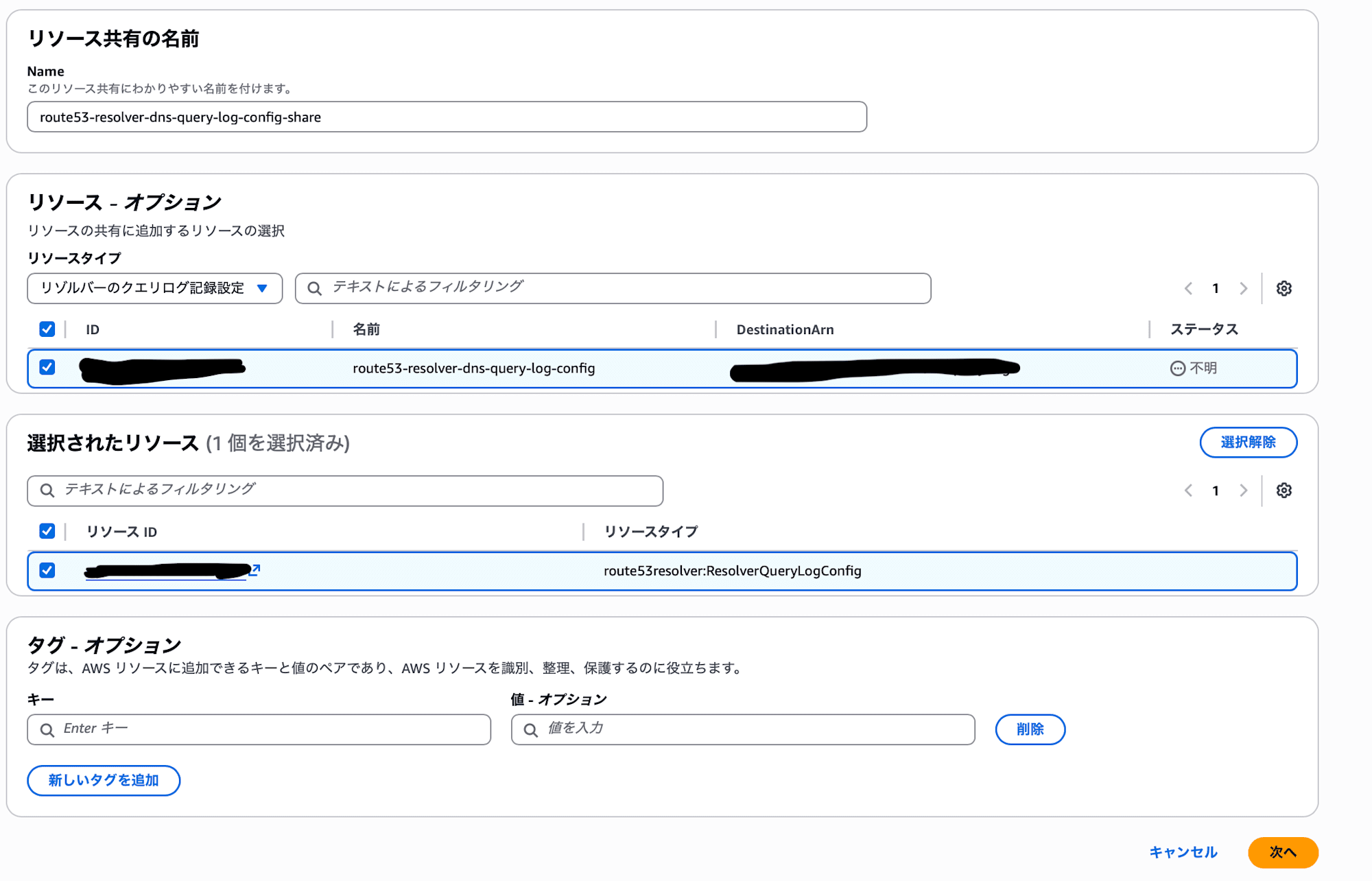Click the 不明 status icon
Screen dimensions: 1372x881
1178,368
